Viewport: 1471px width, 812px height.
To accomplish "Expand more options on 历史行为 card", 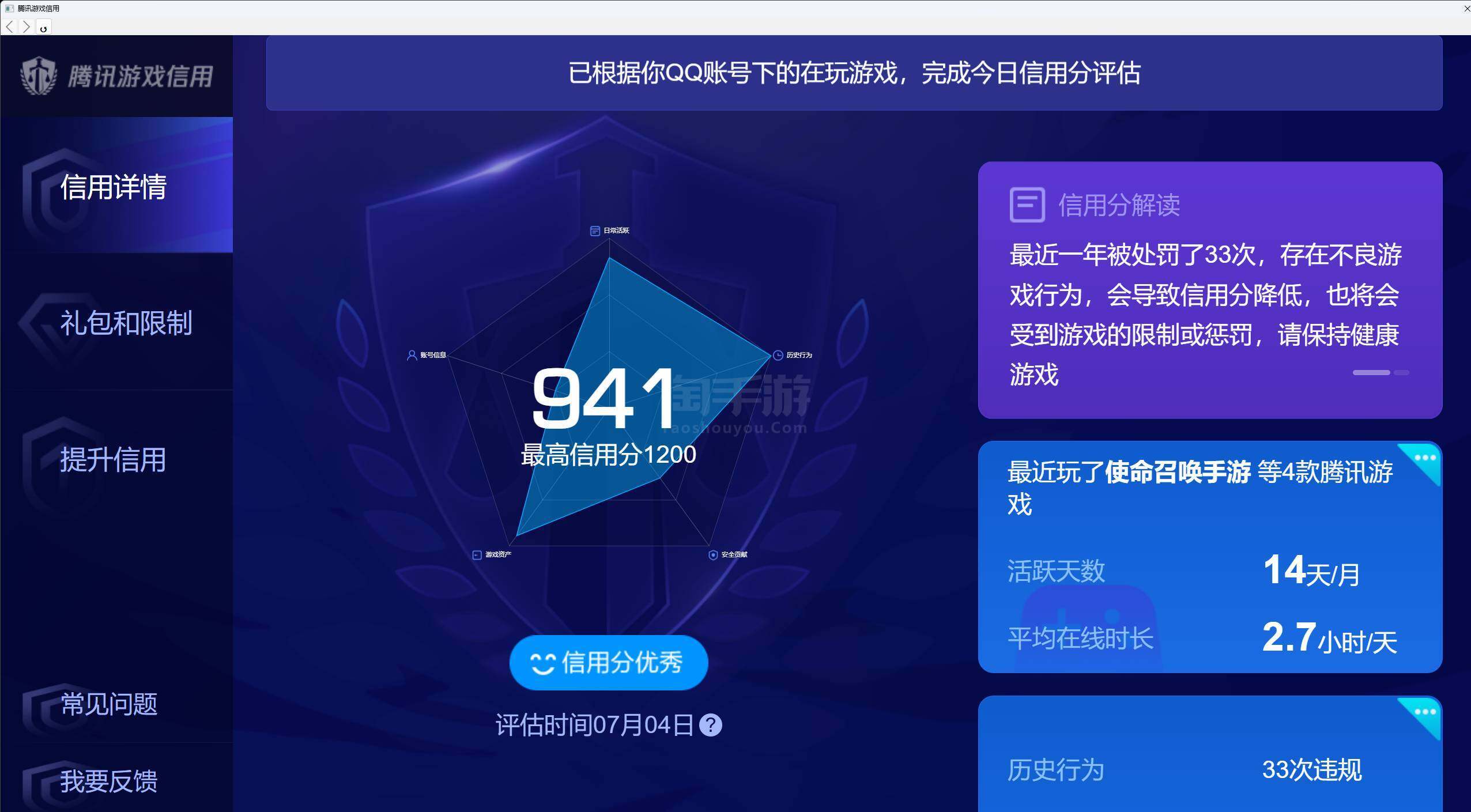I will pos(1425,712).
